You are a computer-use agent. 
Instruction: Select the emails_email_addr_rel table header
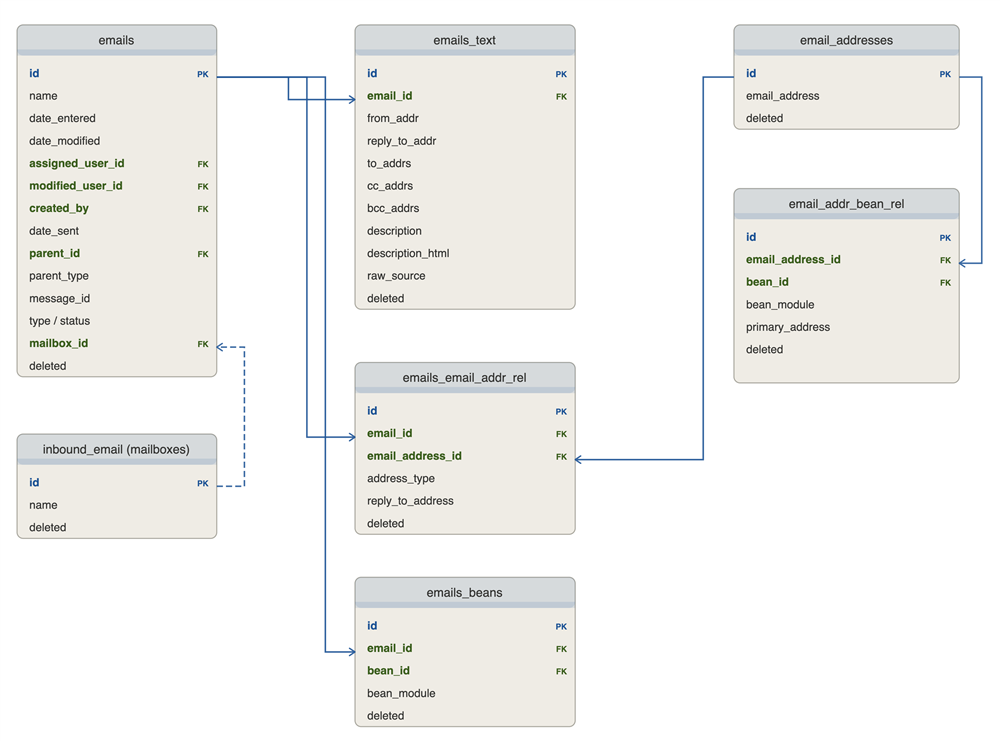(464, 378)
